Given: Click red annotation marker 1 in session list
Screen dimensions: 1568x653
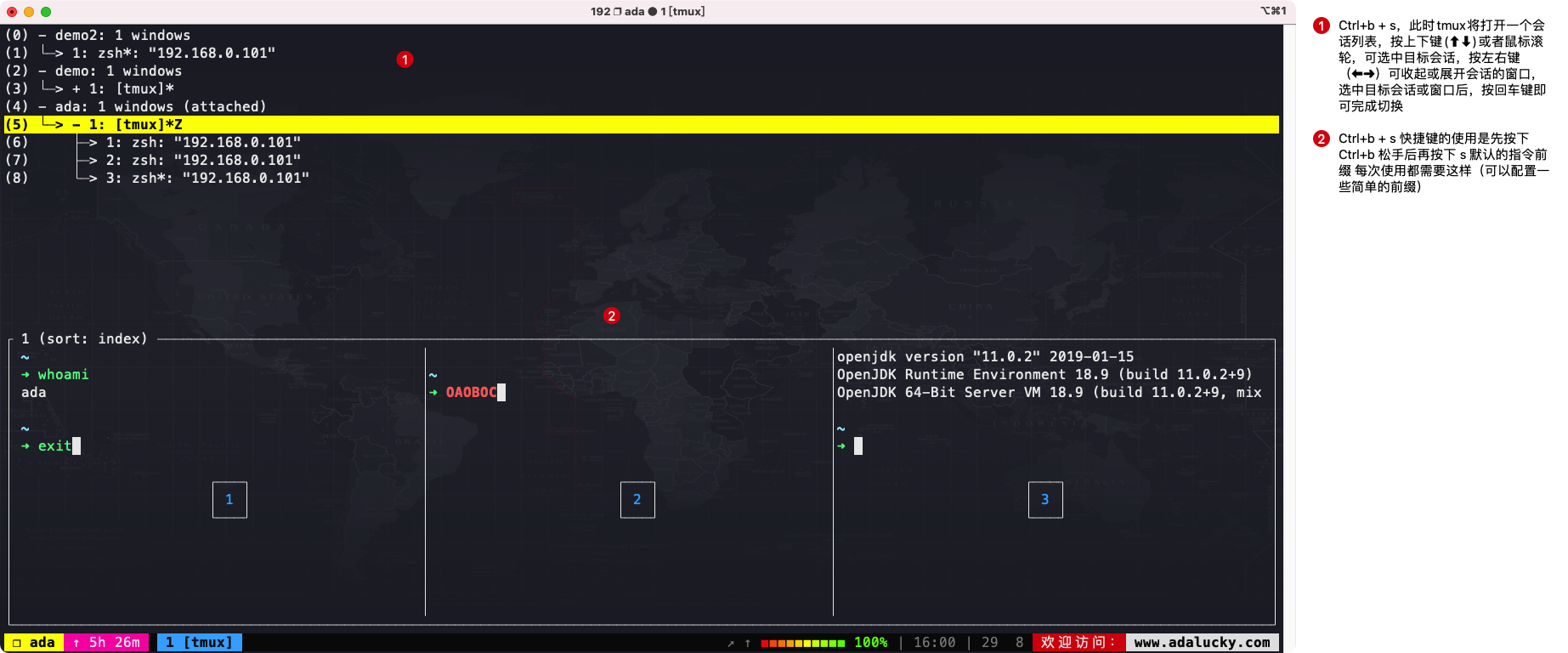Looking at the screenshot, I should (405, 60).
